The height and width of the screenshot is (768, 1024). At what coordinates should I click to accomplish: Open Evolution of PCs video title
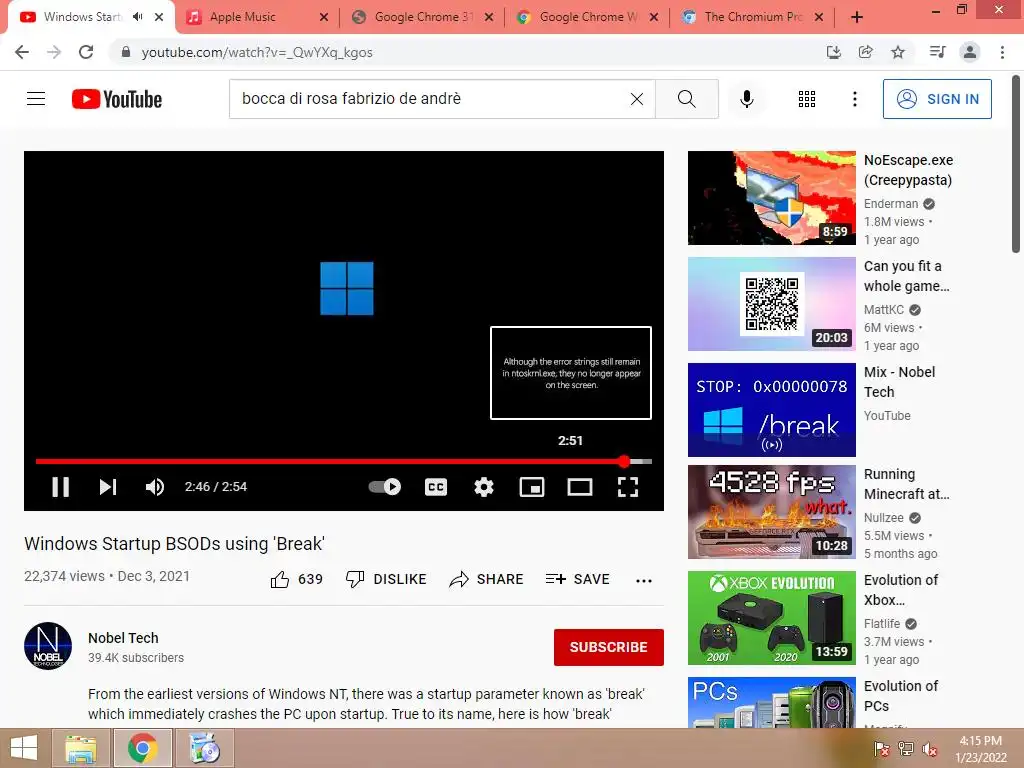coord(901,696)
